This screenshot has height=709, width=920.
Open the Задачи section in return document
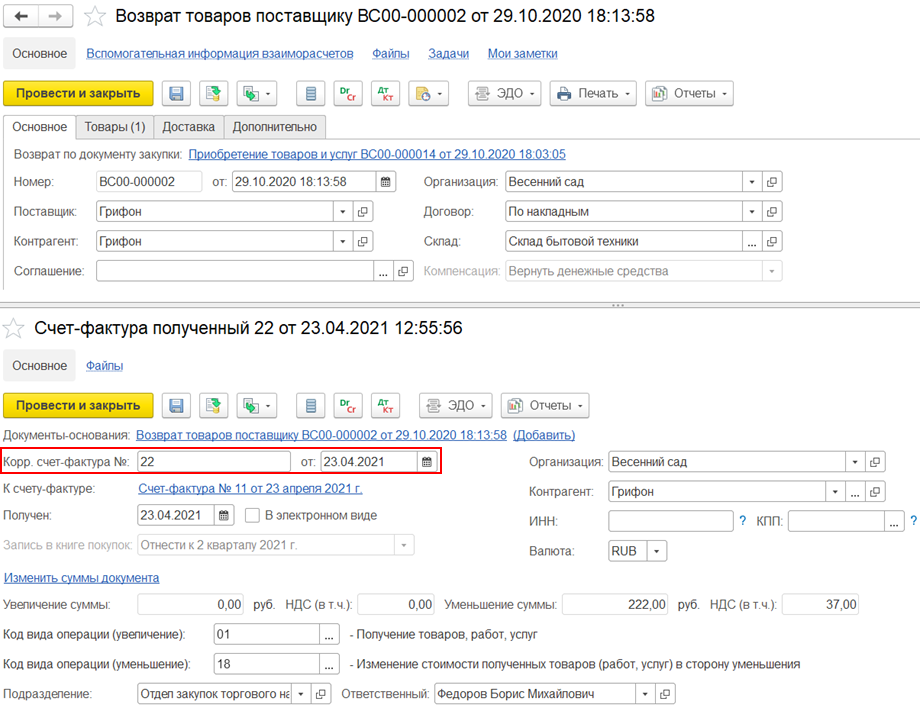(x=448, y=53)
